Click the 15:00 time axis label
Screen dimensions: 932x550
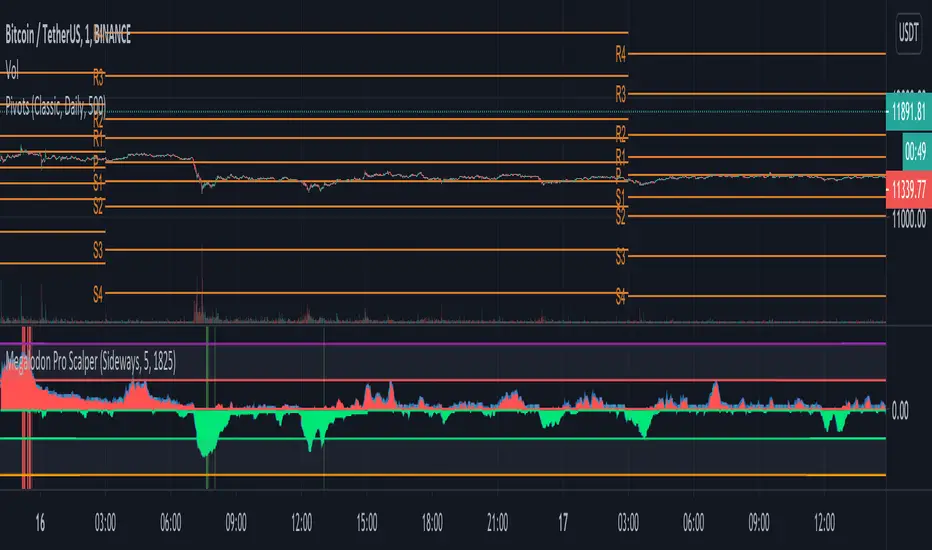point(367,523)
